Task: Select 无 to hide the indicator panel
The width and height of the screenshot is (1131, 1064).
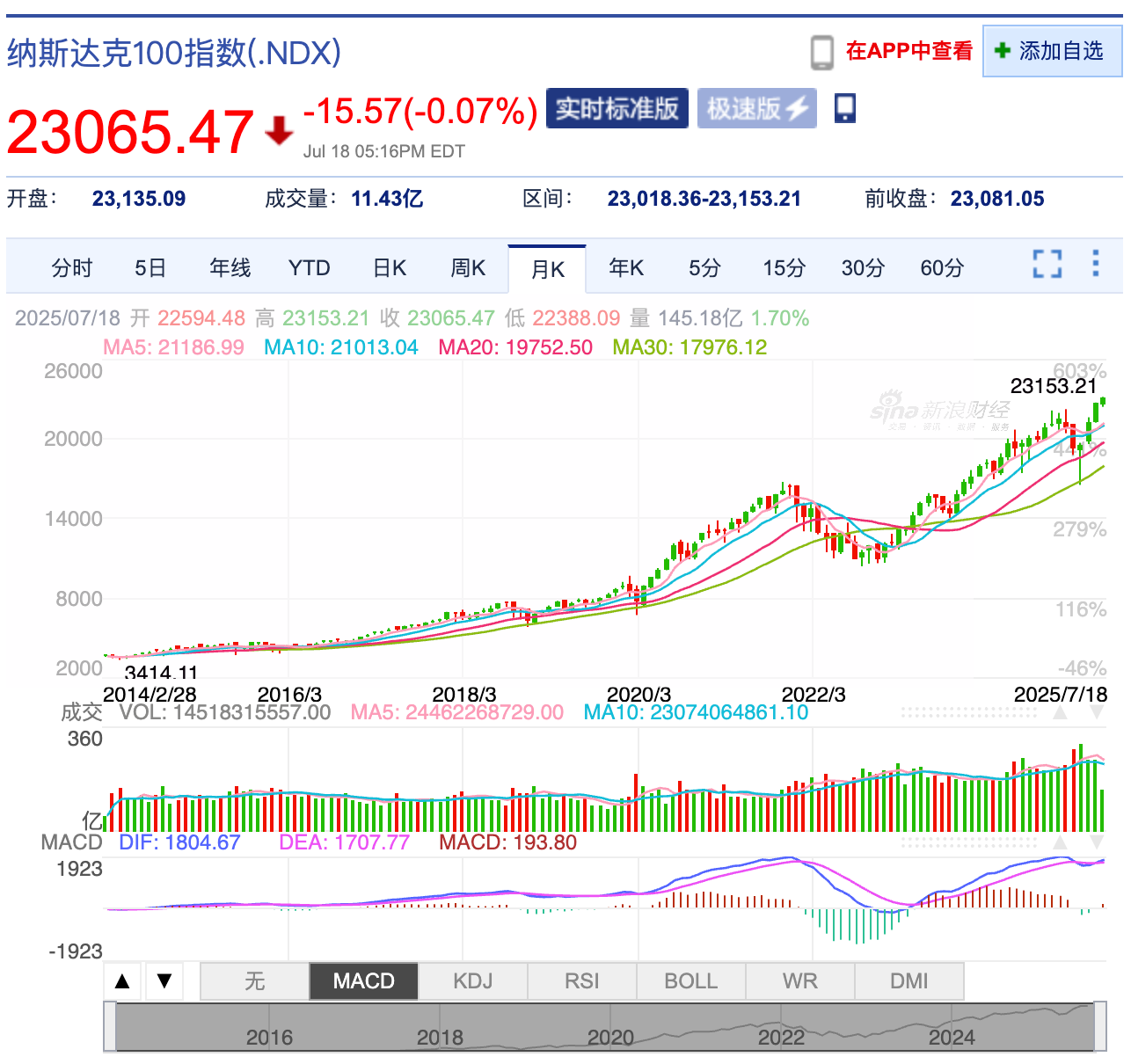Action: (254, 980)
